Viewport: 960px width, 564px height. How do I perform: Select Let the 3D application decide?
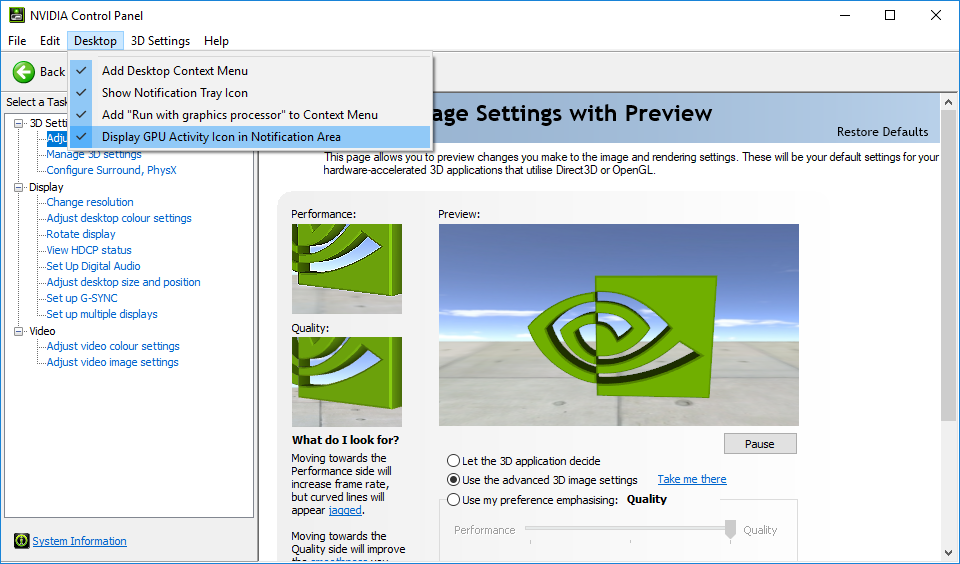pos(453,461)
